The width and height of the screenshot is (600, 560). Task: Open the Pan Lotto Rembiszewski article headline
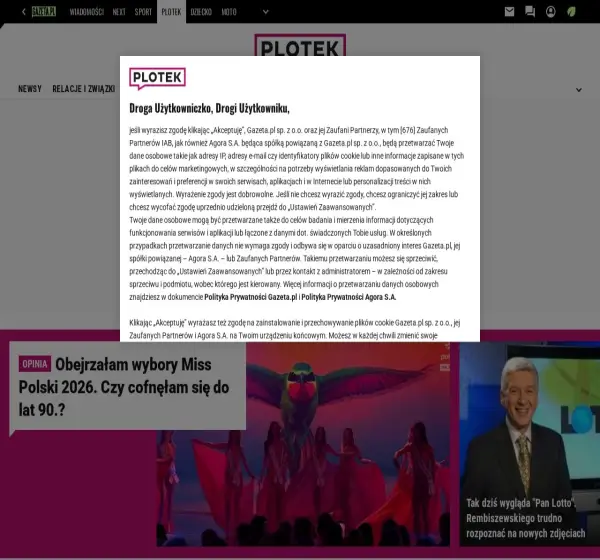(525, 518)
